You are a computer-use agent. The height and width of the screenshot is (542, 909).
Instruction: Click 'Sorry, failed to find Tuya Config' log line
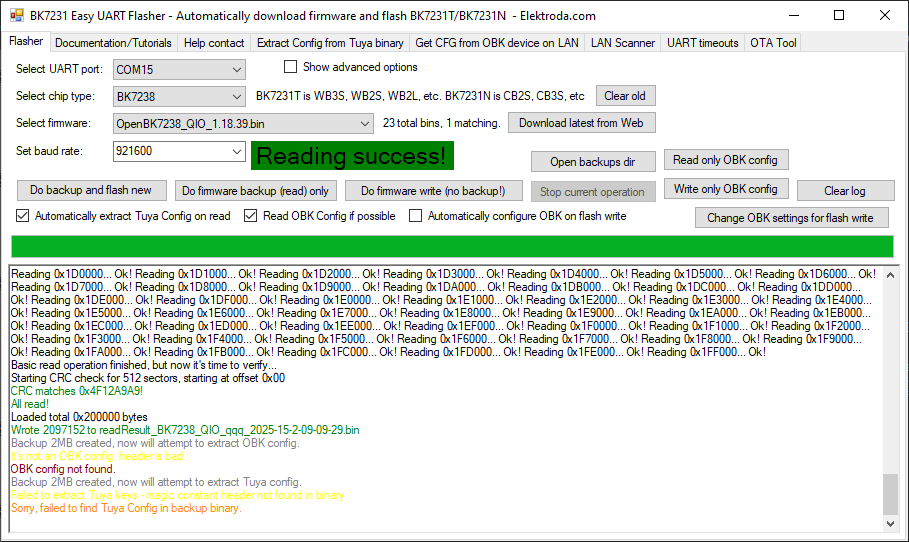(126, 508)
